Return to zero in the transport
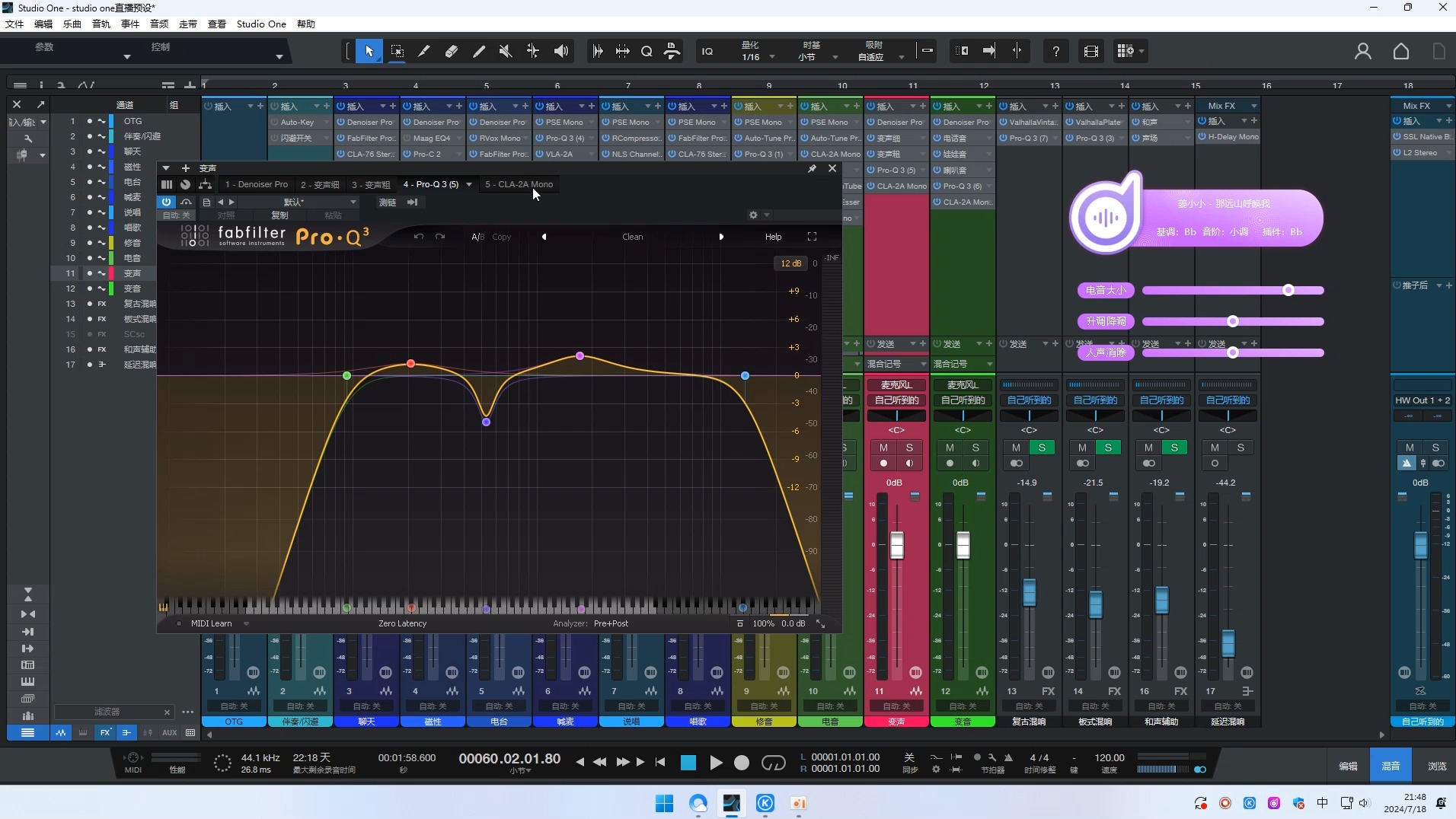 [660, 762]
